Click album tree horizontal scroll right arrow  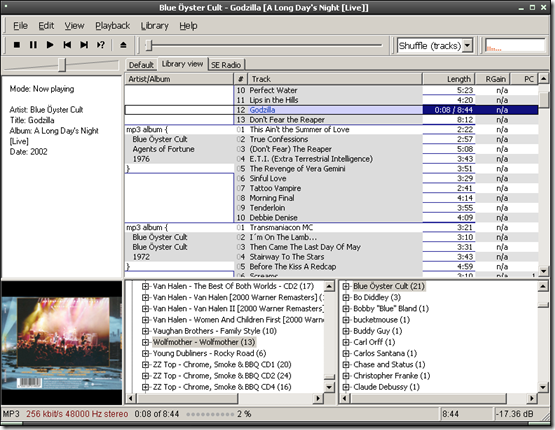318,399
